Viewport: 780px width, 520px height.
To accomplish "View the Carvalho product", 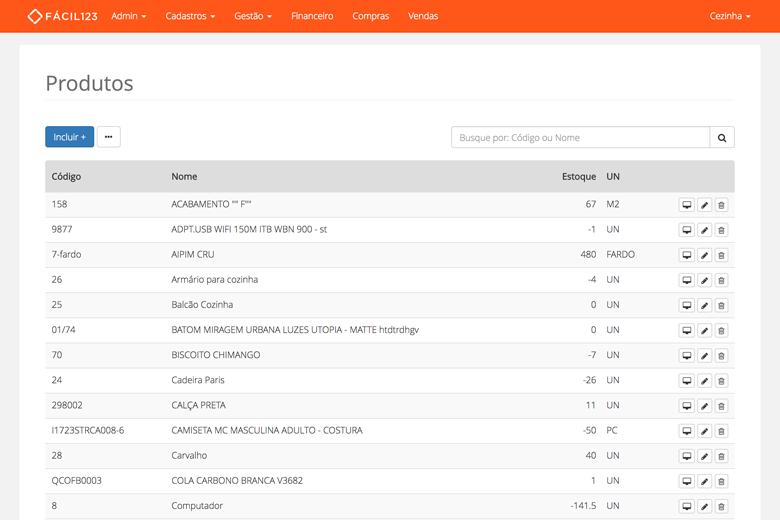I will coord(686,456).
